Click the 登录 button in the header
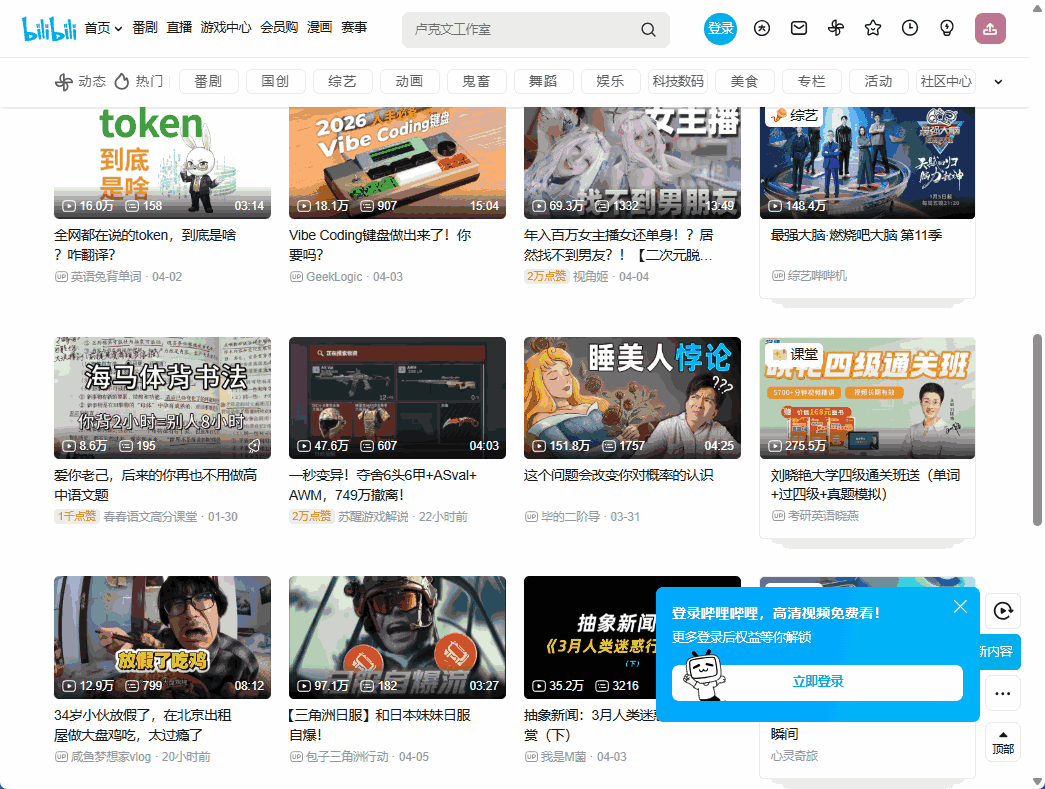 [720, 29]
